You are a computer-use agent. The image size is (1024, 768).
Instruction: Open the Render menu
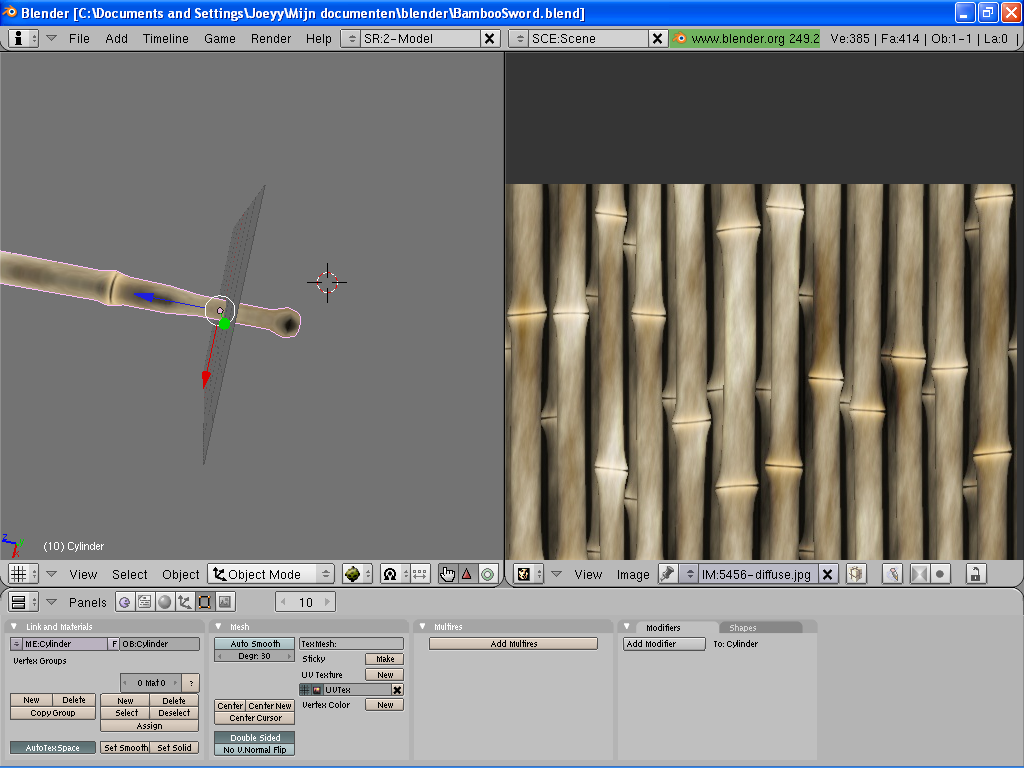(x=271, y=38)
